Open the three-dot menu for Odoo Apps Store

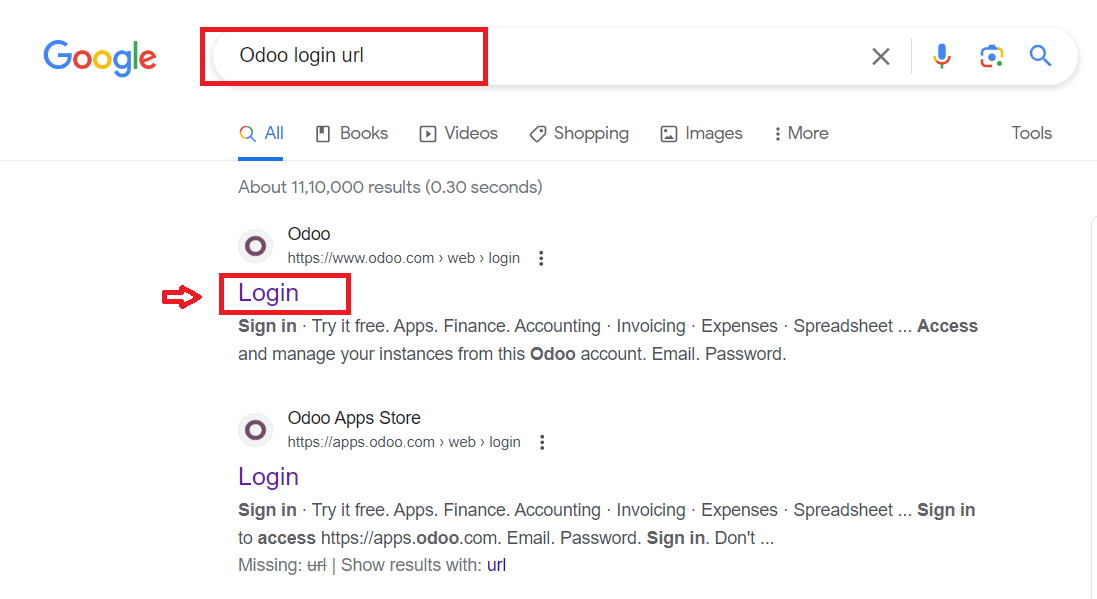pos(541,441)
